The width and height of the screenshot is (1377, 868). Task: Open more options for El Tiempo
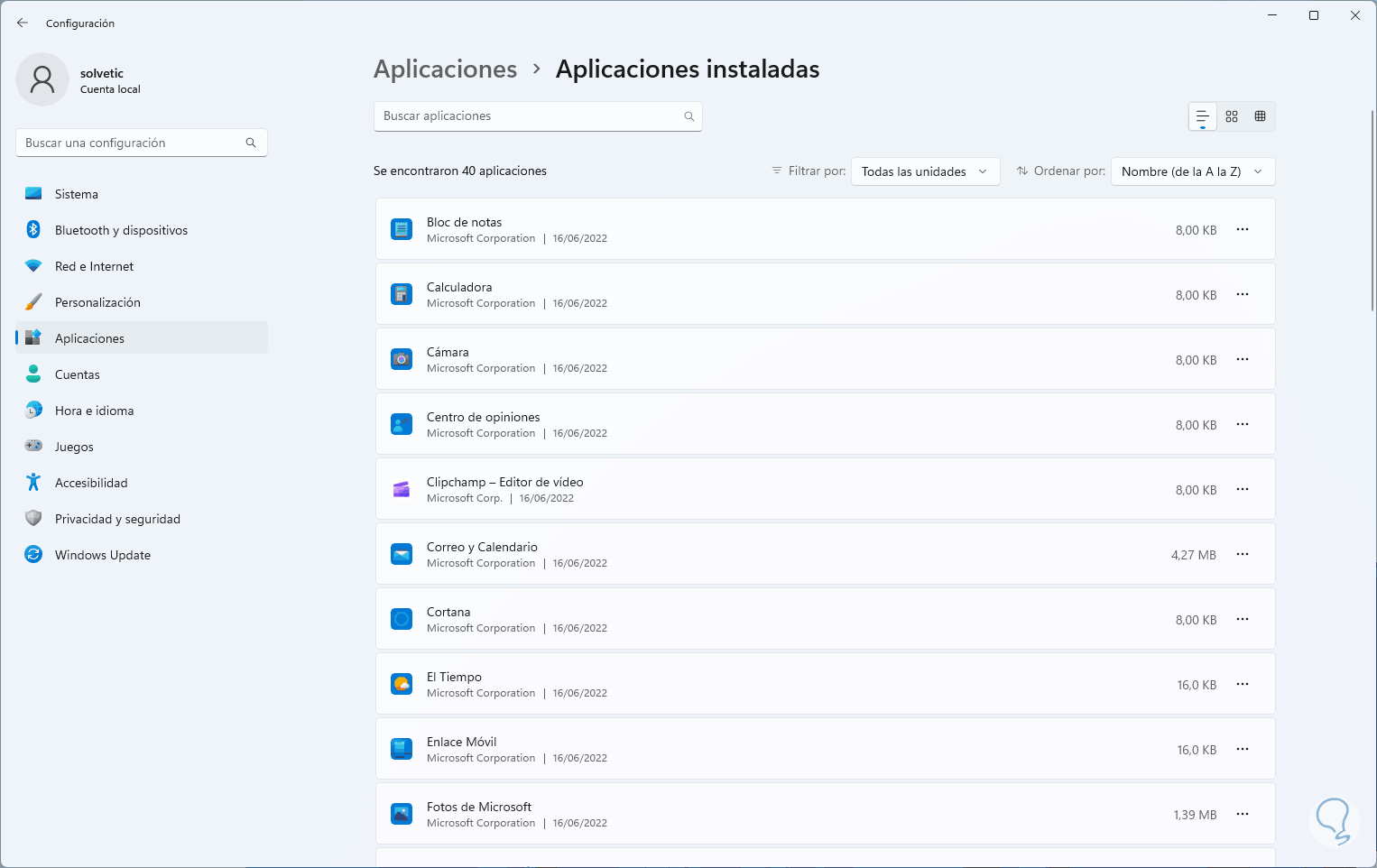(1243, 684)
